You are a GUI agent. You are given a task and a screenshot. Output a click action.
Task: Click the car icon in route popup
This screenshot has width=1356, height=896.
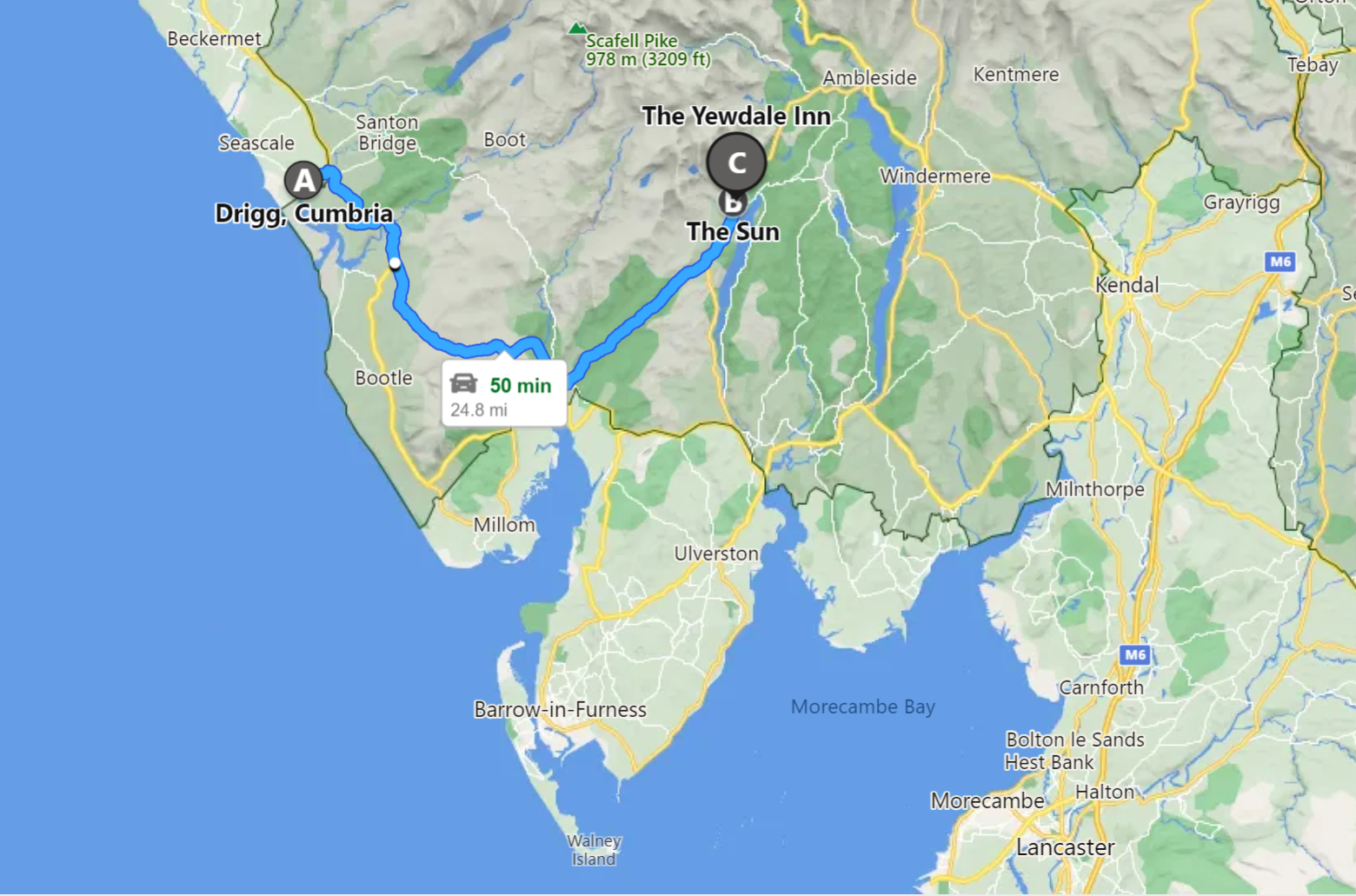[463, 383]
